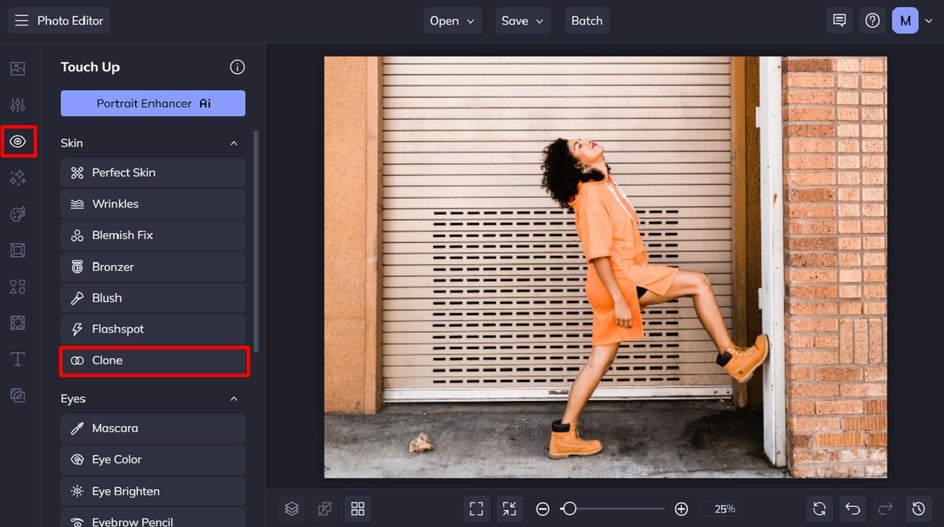Select the Eyebrow Pencil tool

[x=153, y=518]
